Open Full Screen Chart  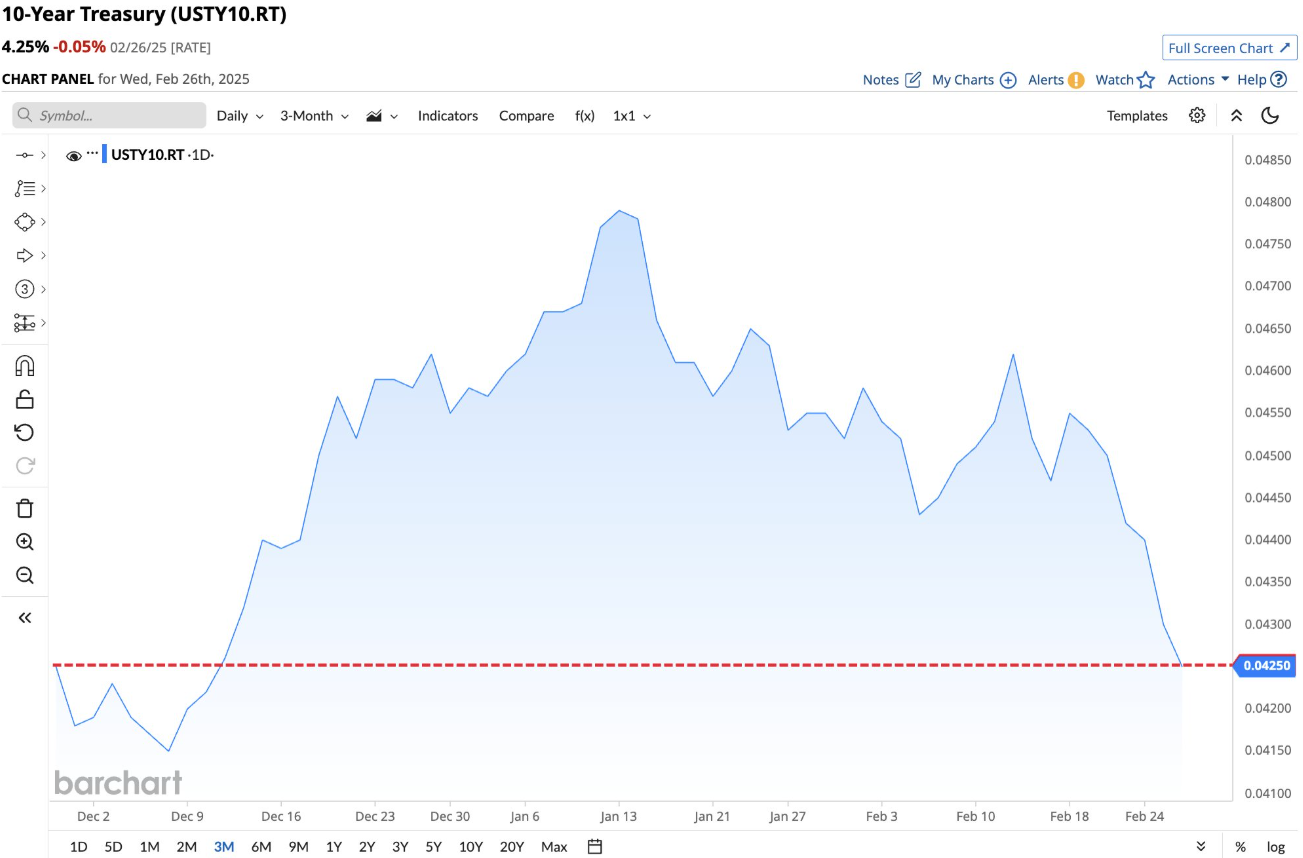point(1230,48)
